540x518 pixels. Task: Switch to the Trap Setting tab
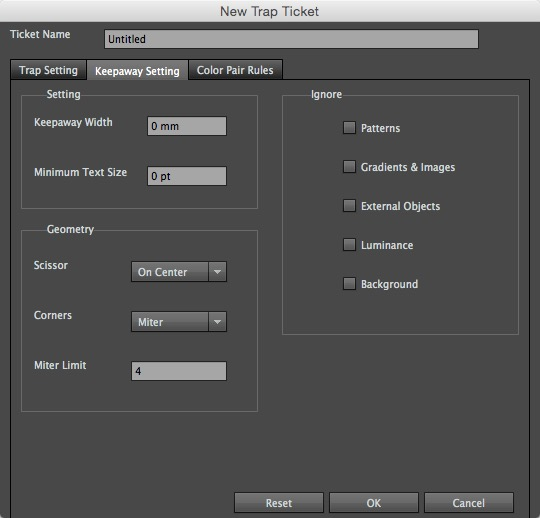click(x=48, y=70)
